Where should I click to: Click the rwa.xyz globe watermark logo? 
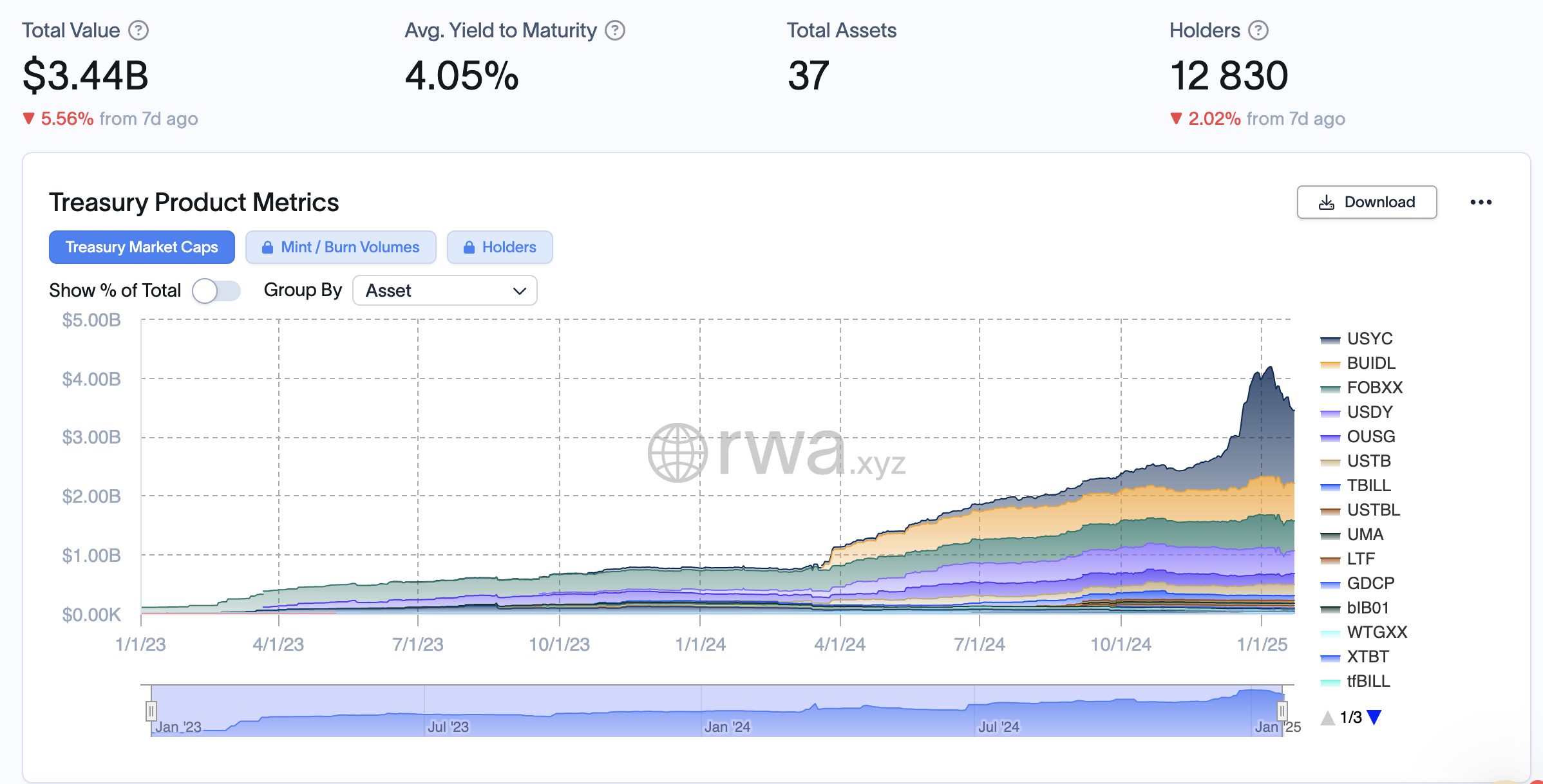point(677,453)
